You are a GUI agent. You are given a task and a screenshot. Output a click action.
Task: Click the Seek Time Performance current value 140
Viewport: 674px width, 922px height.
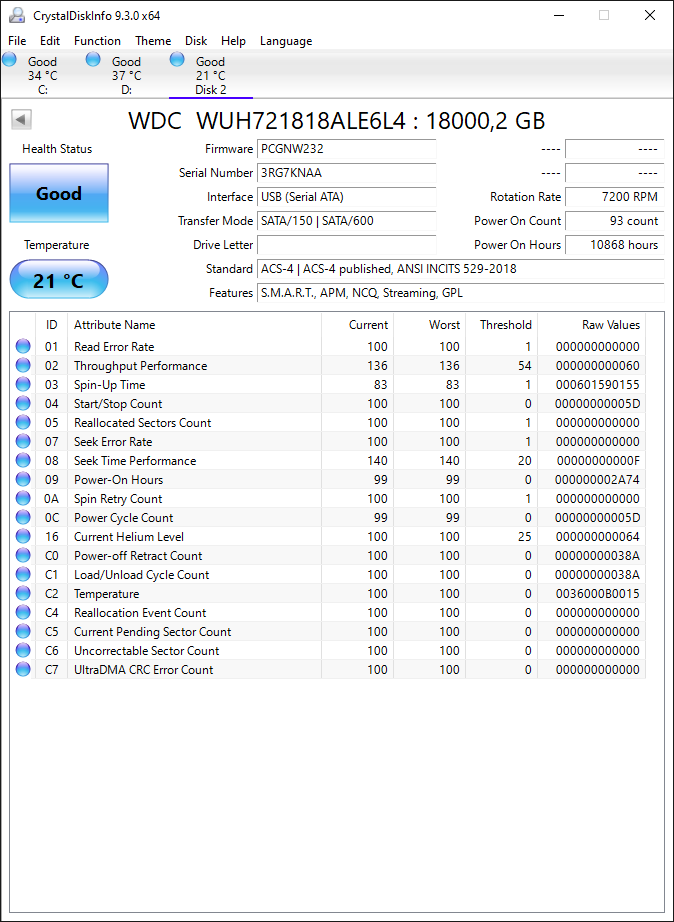377,460
